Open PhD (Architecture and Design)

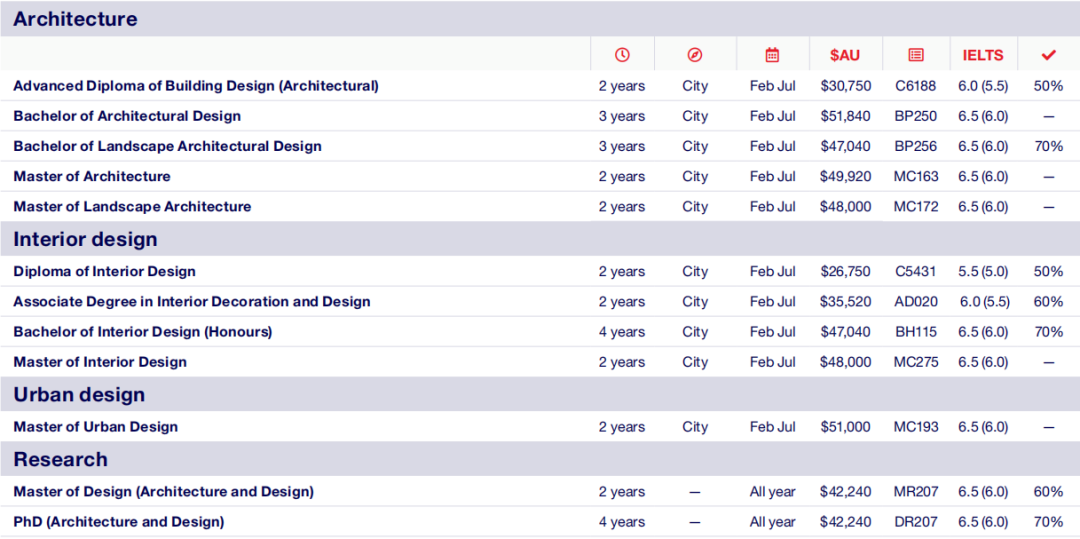[118, 522]
